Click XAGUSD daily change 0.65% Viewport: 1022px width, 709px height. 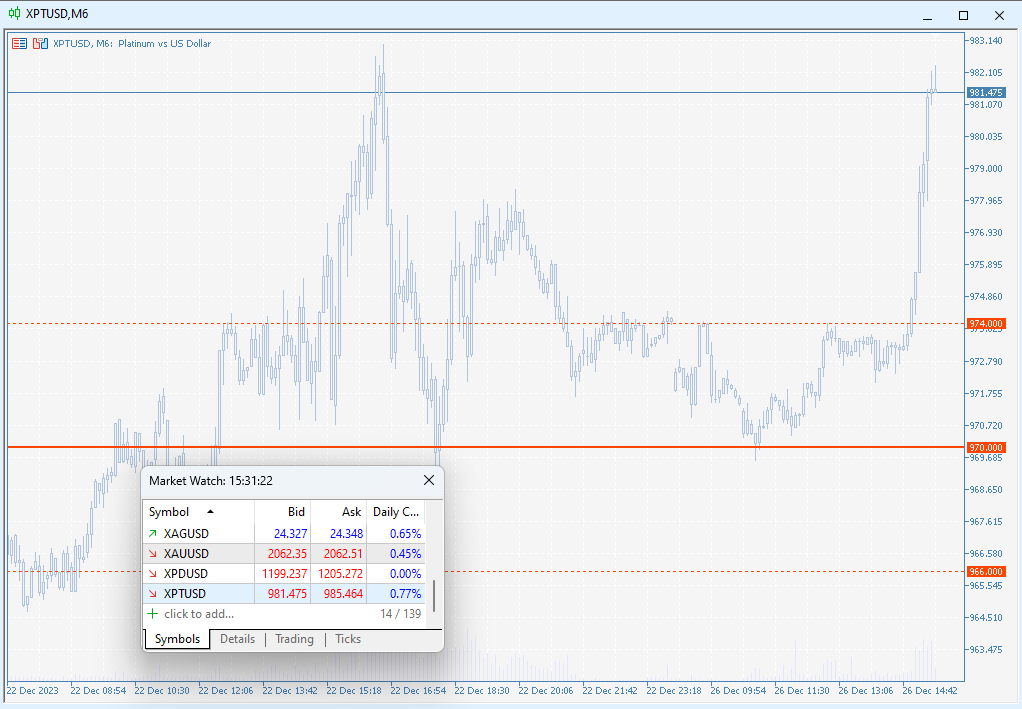pyautogui.click(x=405, y=534)
